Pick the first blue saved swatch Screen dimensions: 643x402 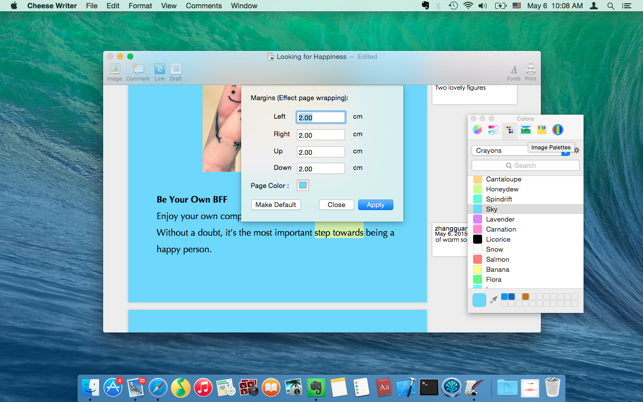click(x=504, y=297)
